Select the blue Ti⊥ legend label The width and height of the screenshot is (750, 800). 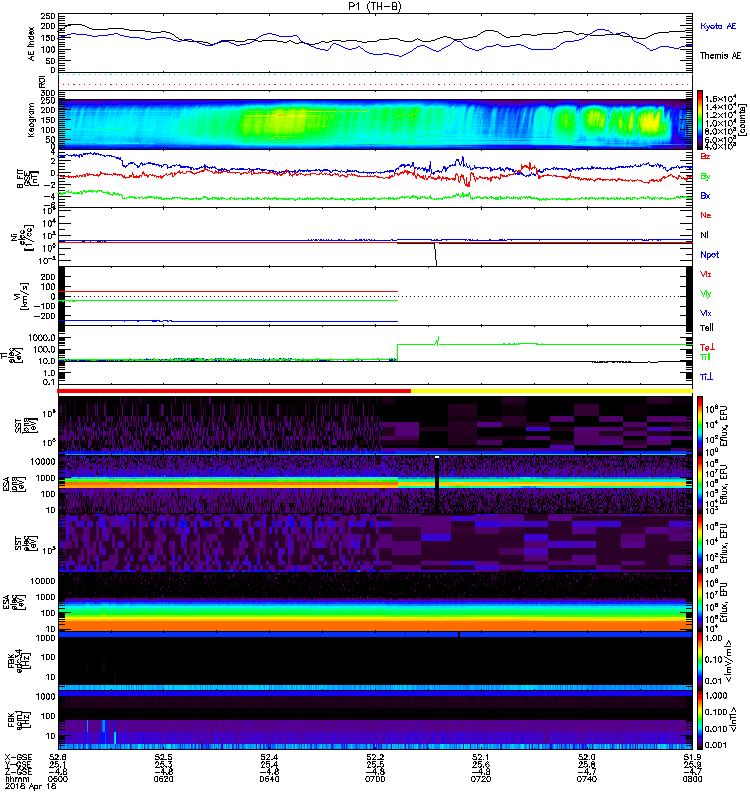(x=706, y=377)
